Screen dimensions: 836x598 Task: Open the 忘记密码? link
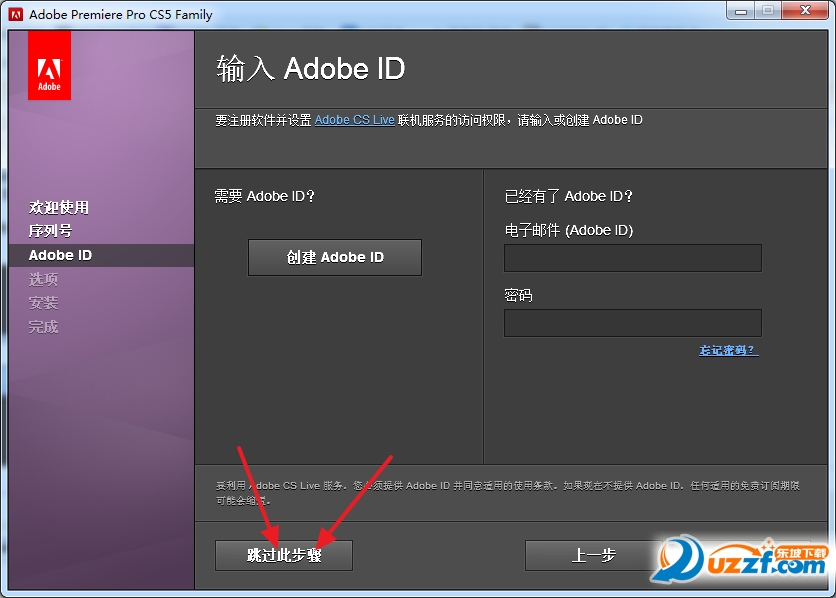tap(729, 350)
